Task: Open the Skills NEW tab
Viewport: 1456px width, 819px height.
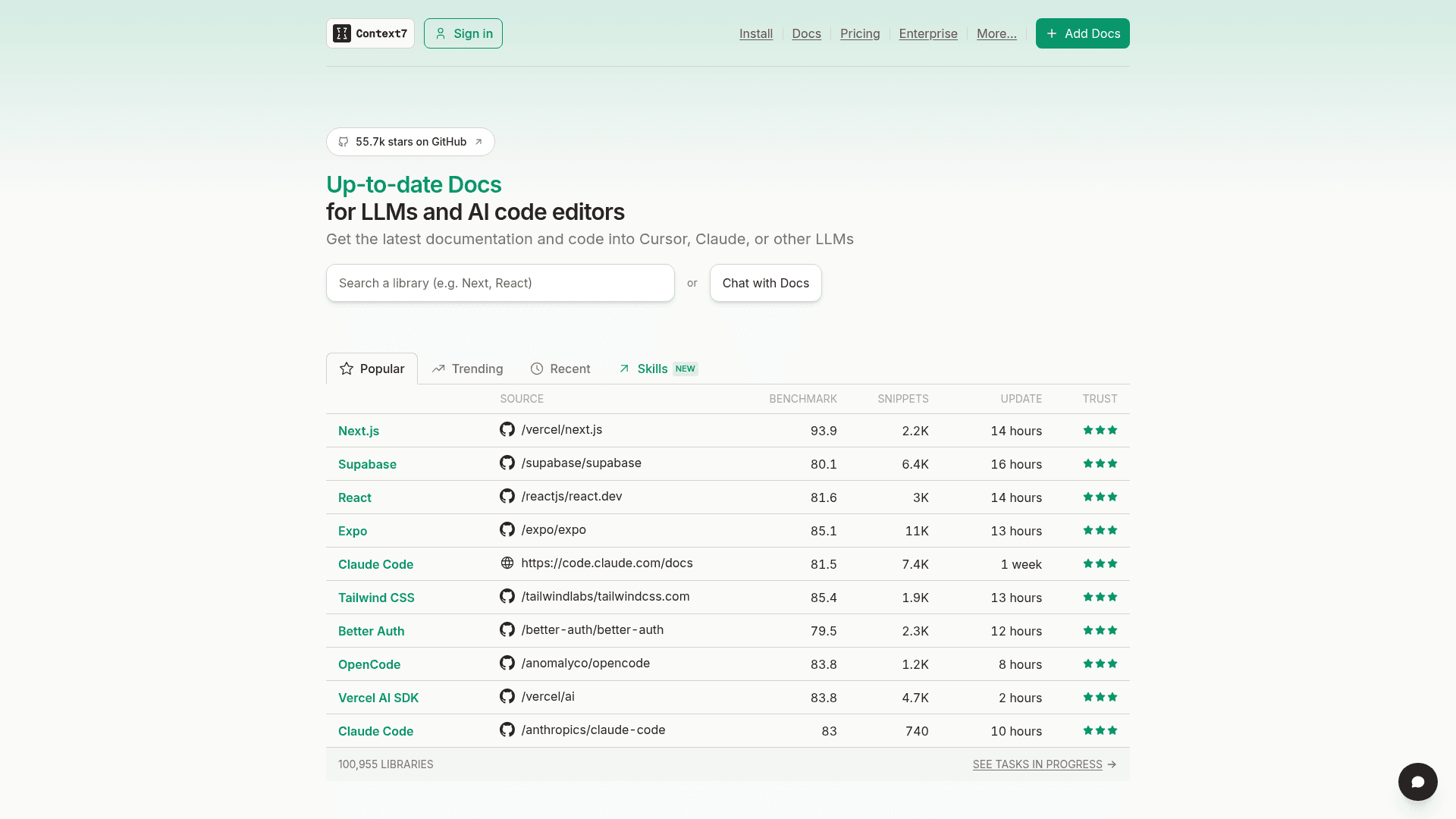Action: click(658, 369)
